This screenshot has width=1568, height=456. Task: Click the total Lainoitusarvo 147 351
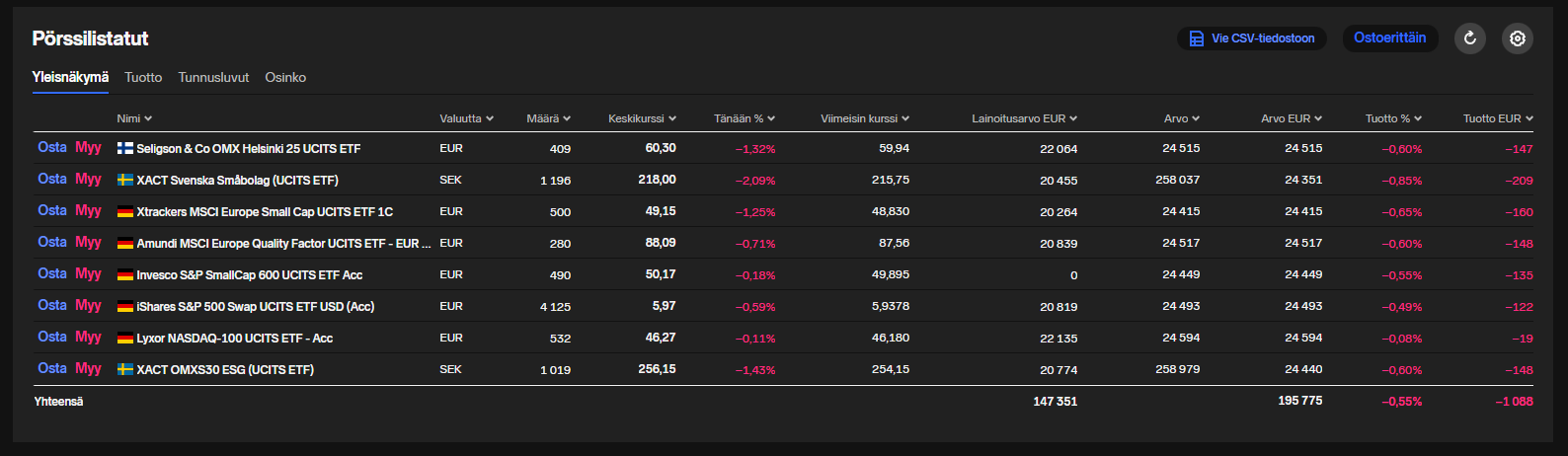click(x=1056, y=402)
